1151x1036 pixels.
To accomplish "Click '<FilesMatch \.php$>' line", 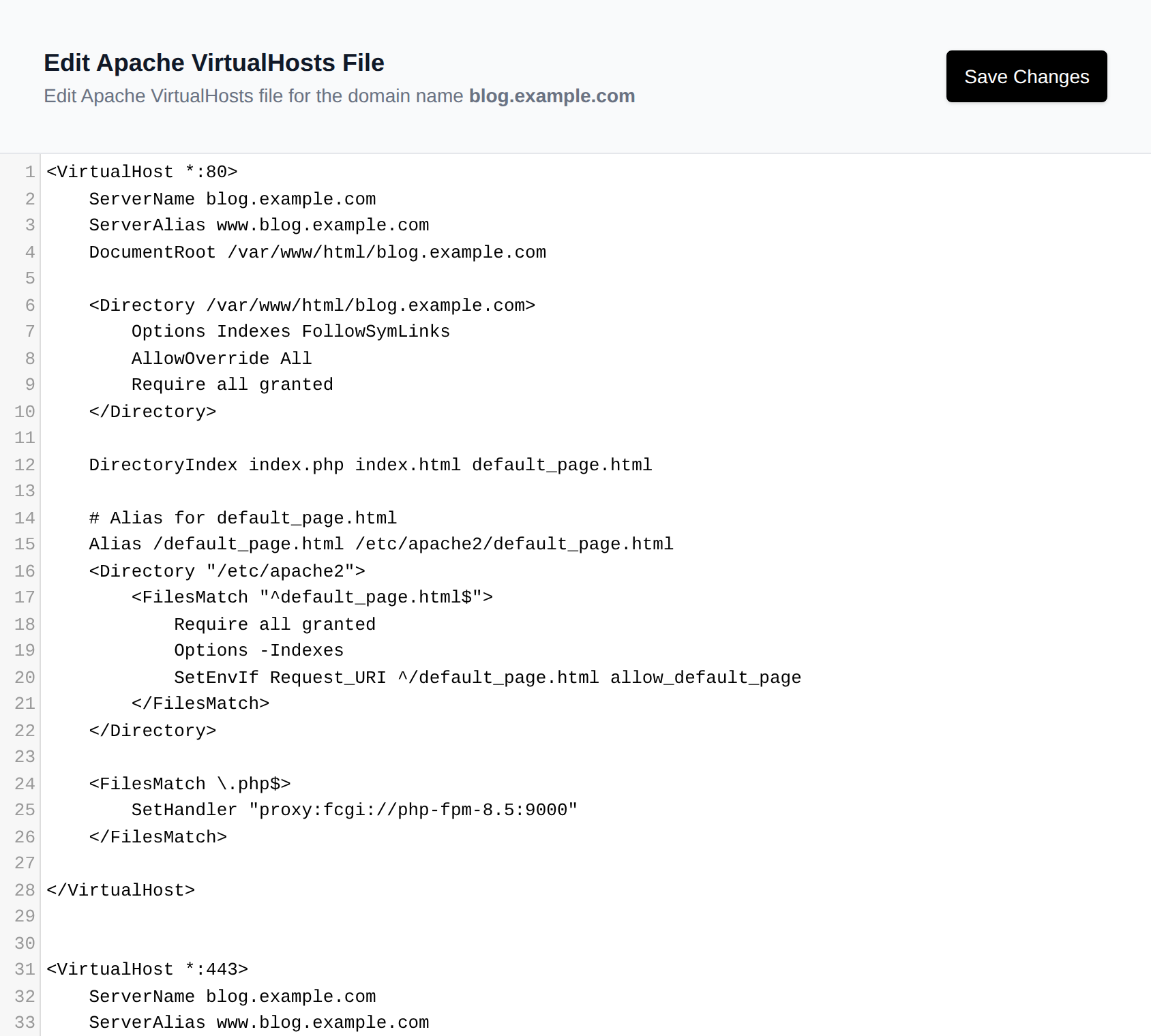I will click(x=190, y=784).
